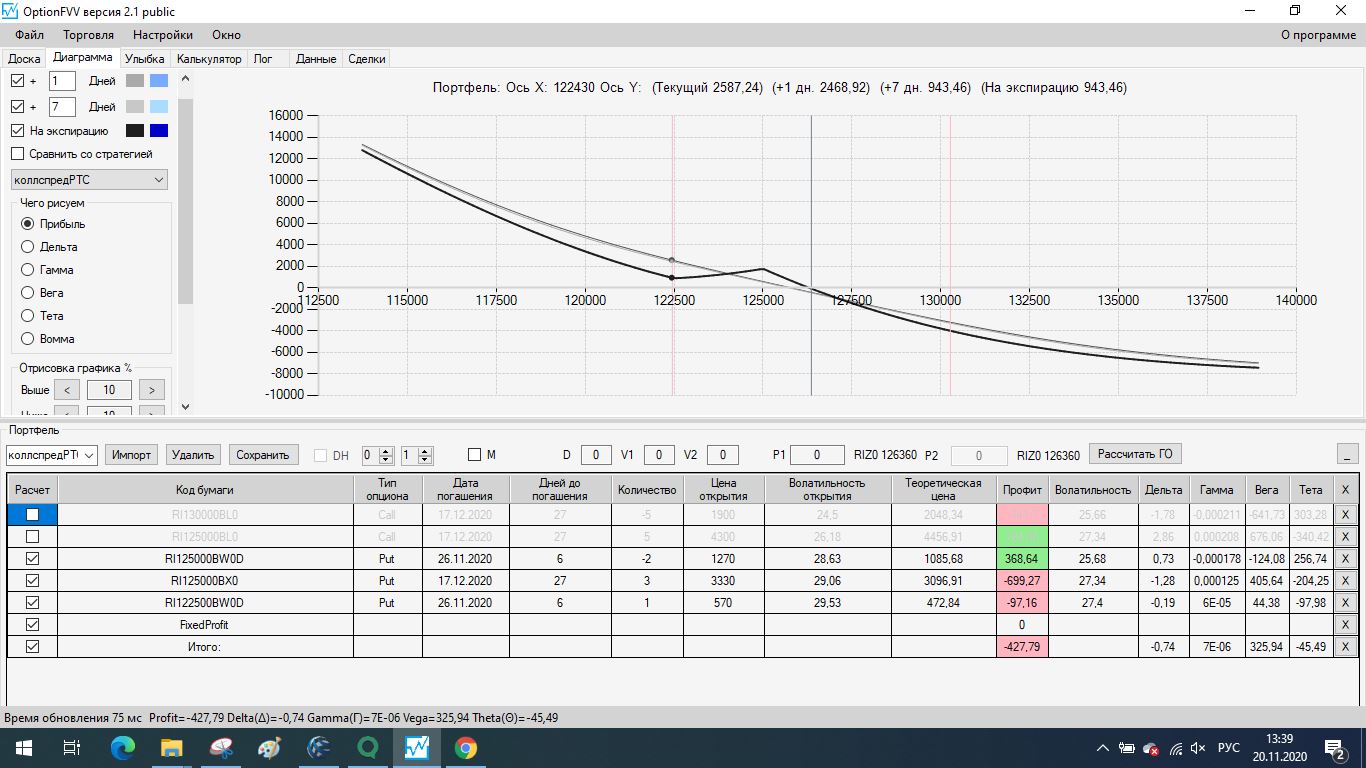Open the коллспредРТС strategy dropdown in chart panel
The height and width of the screenshot is (768, 1366).
89,180
